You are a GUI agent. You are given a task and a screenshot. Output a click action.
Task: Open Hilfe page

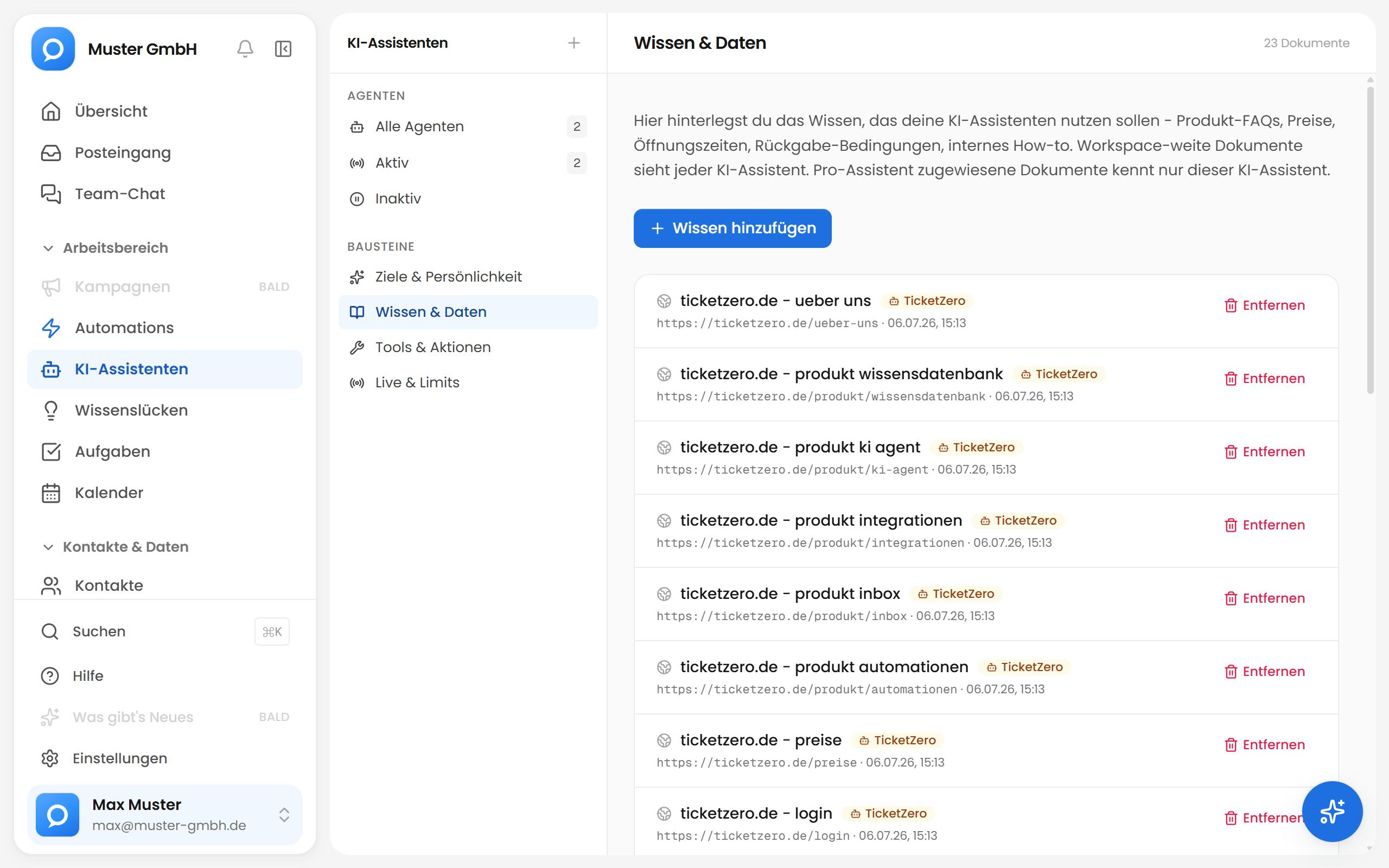[165, 676]
